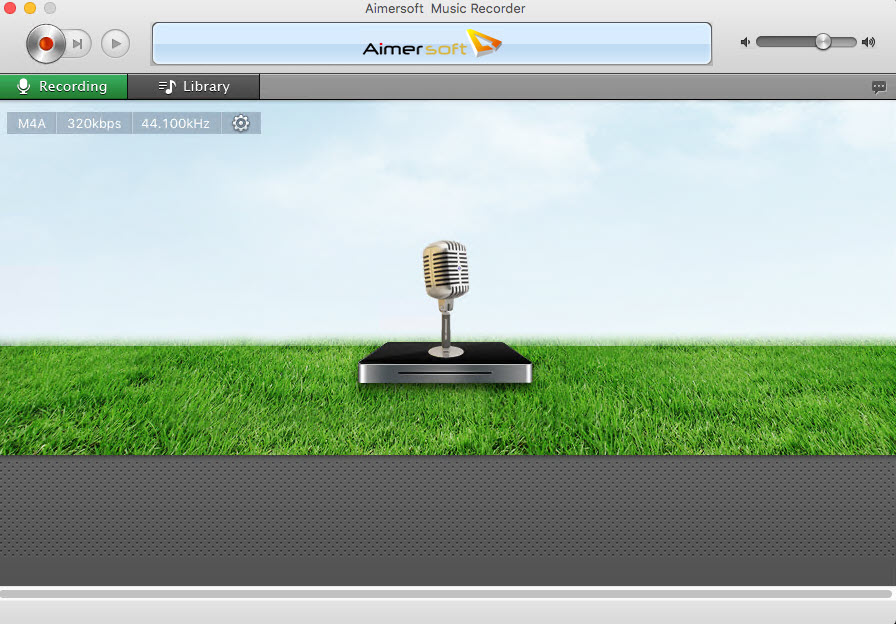The width and height of the screenshot is (896, 624).
Task: Open recording settings via gear icon
Action: tap(241, 123)
